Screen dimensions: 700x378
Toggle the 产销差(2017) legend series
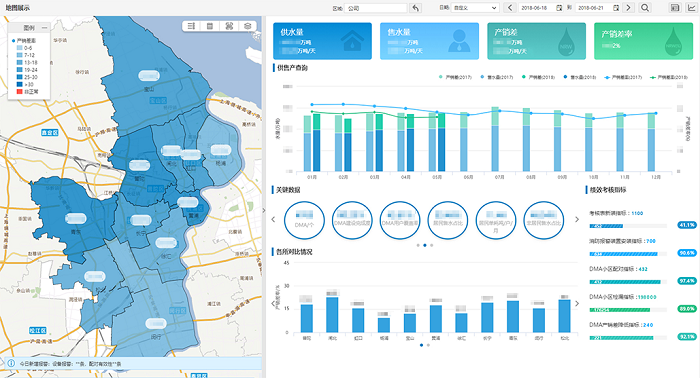point(455,77)
